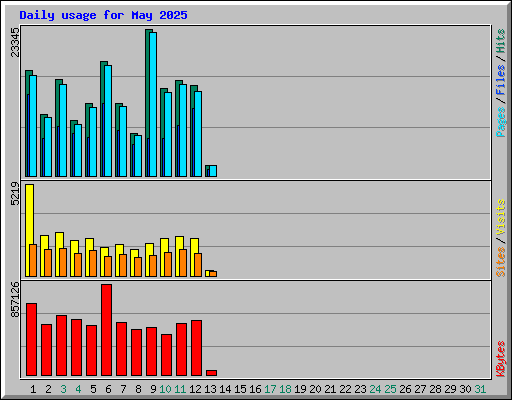This screenshot has height=400, width=512.
Task: Click day 13 on the x-axis
Action: (210, 389)
